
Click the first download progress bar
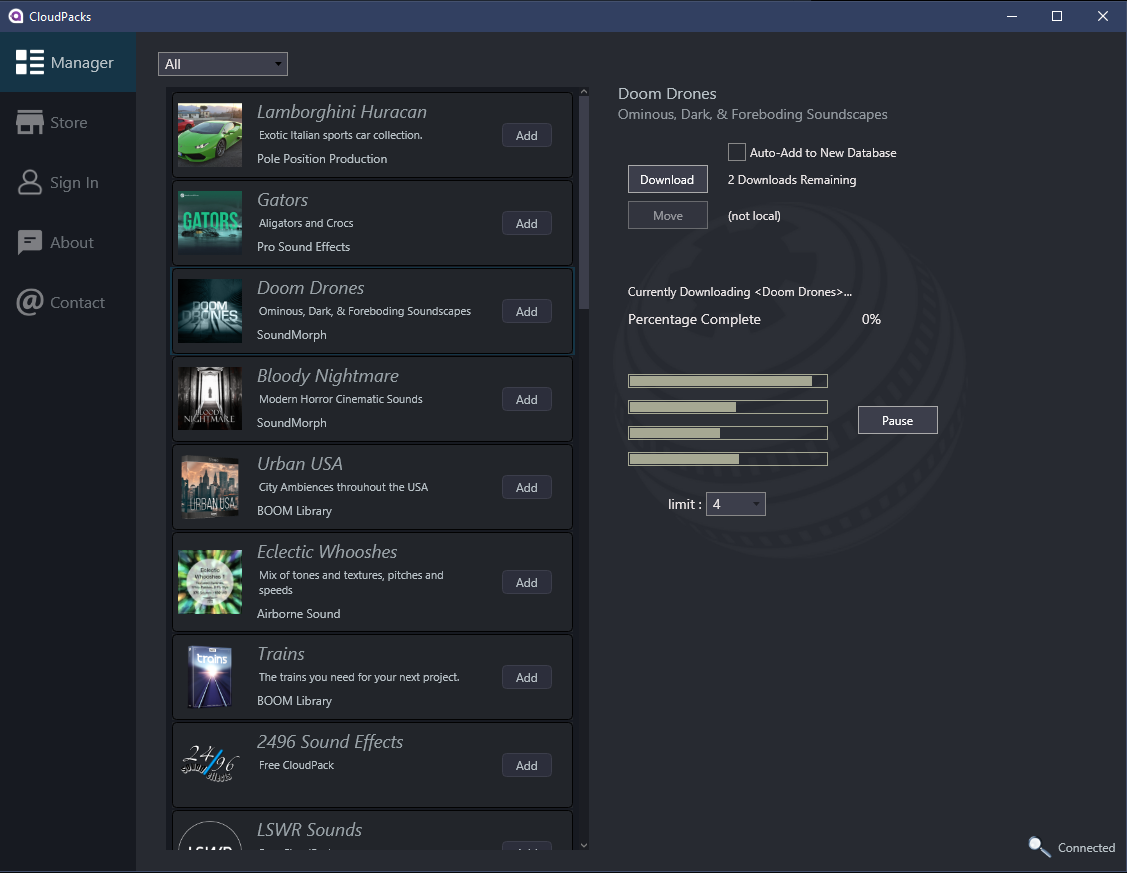[727, 381]
